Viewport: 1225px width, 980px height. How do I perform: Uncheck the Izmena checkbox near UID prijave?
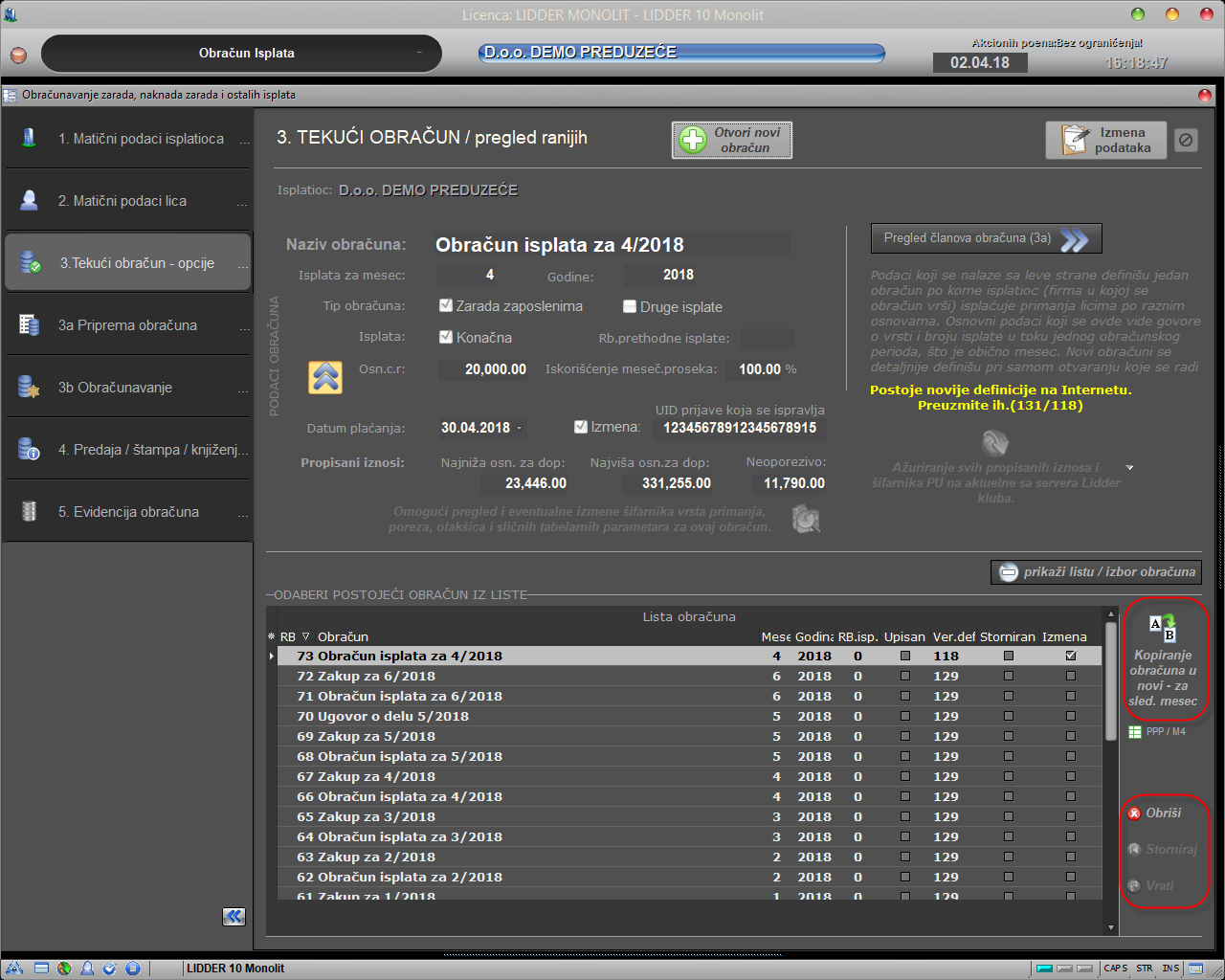click(x=580, y=427)
